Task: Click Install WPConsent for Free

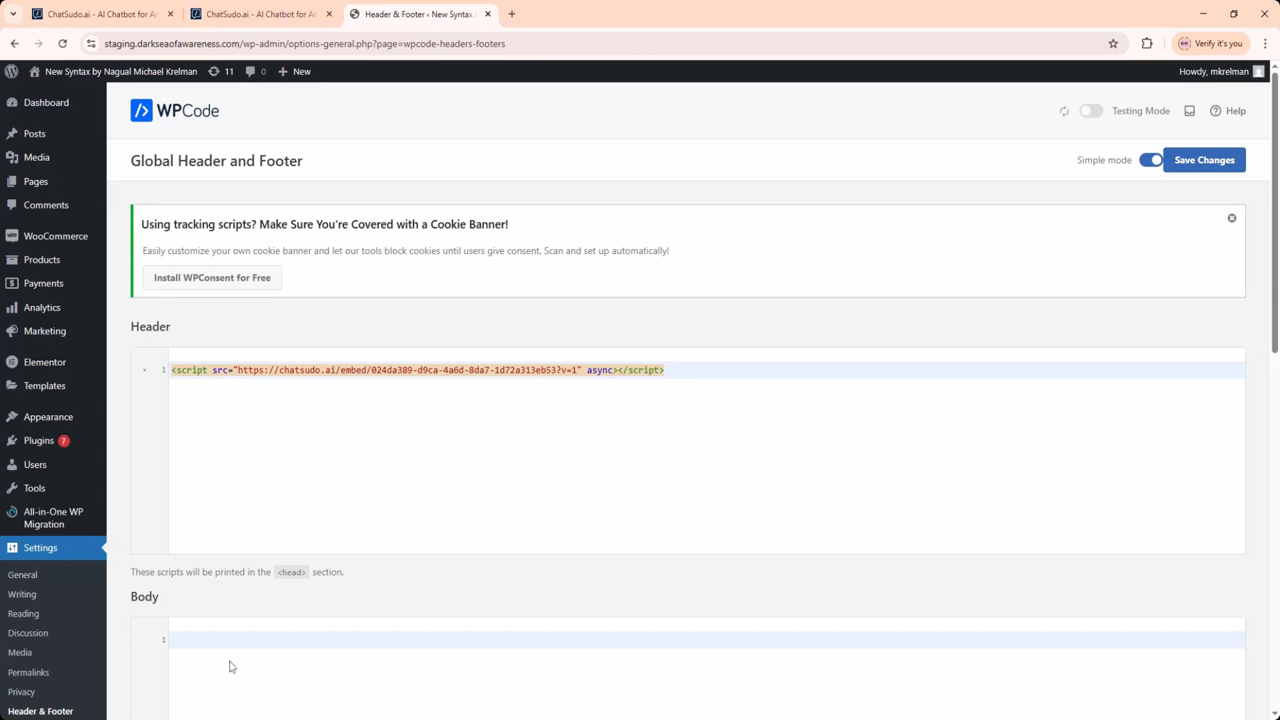Action: [x=212, y=278]
